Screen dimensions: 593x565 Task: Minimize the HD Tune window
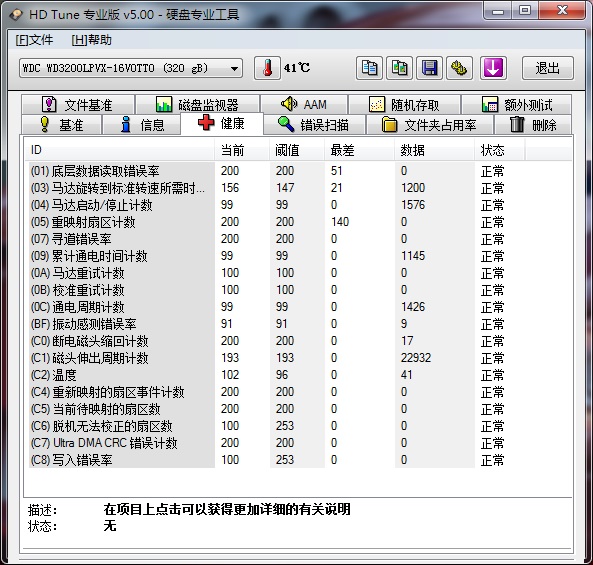coord(498,11)
